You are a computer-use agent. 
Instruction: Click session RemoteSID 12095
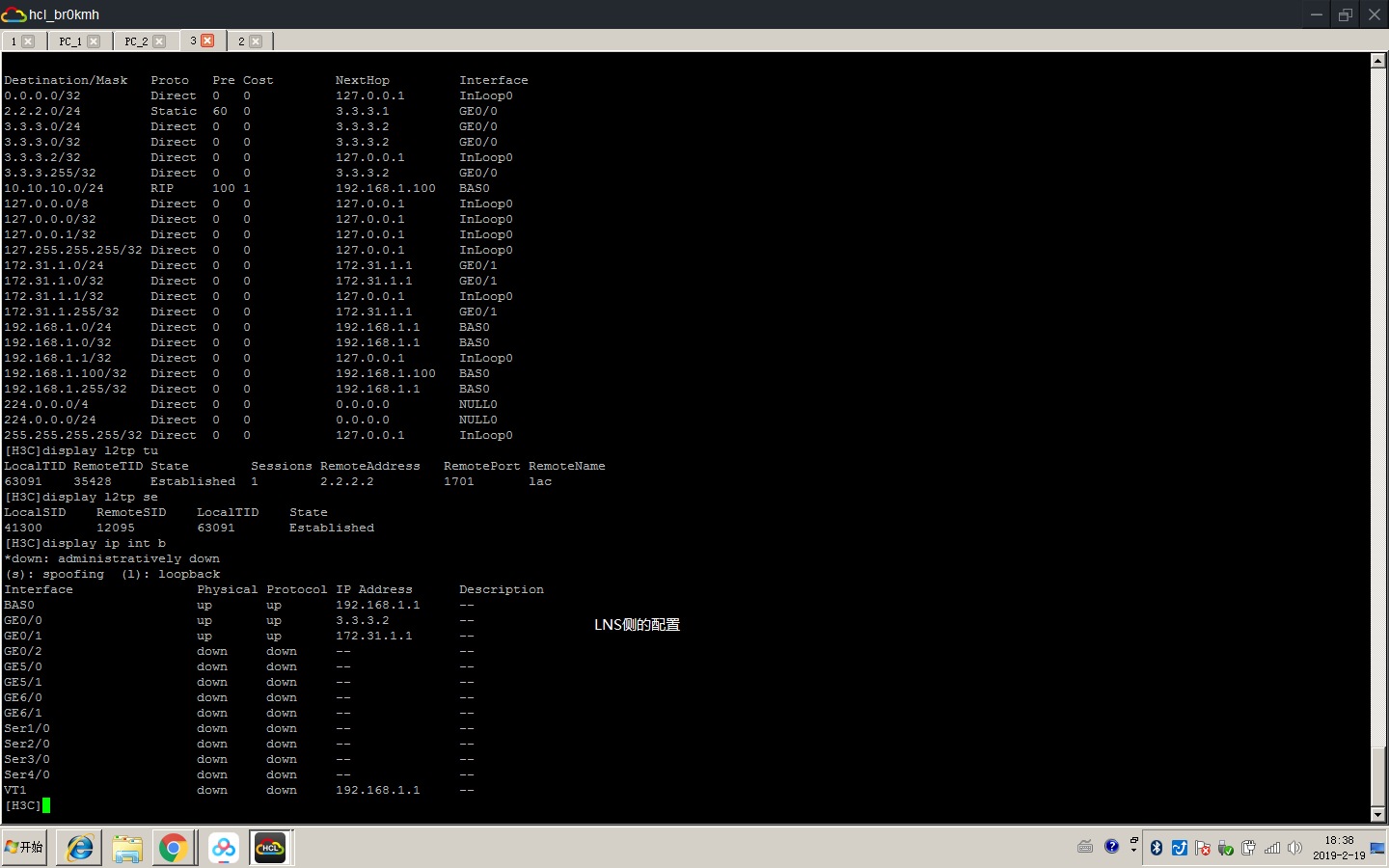point(116,528)
